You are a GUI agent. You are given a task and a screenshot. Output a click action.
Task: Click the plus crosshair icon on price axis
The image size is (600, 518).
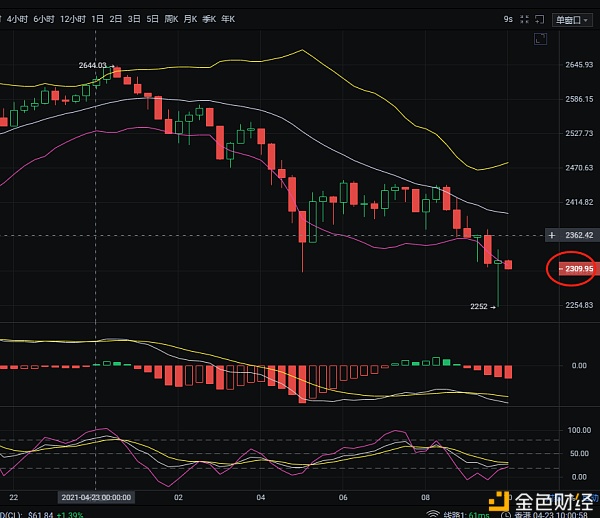[x=551, y=235]
